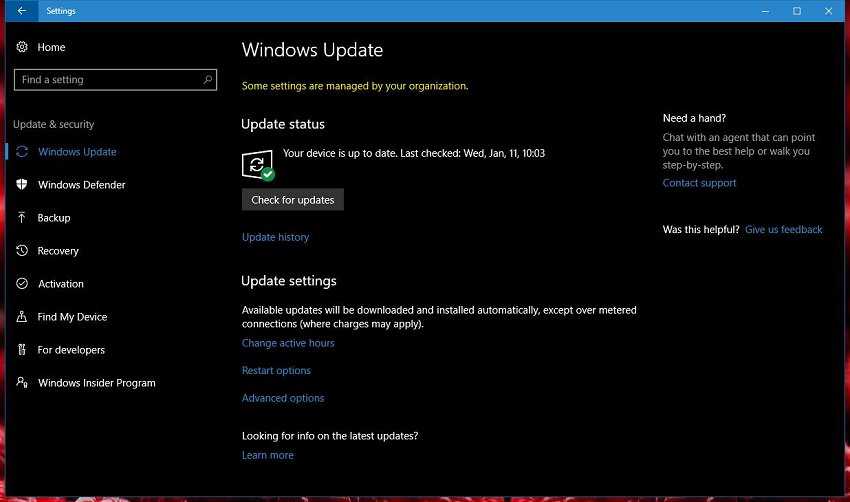Click the Backup upload arrow icon
The width and height of the screenshot is (850, 502).
click(22, 218)
